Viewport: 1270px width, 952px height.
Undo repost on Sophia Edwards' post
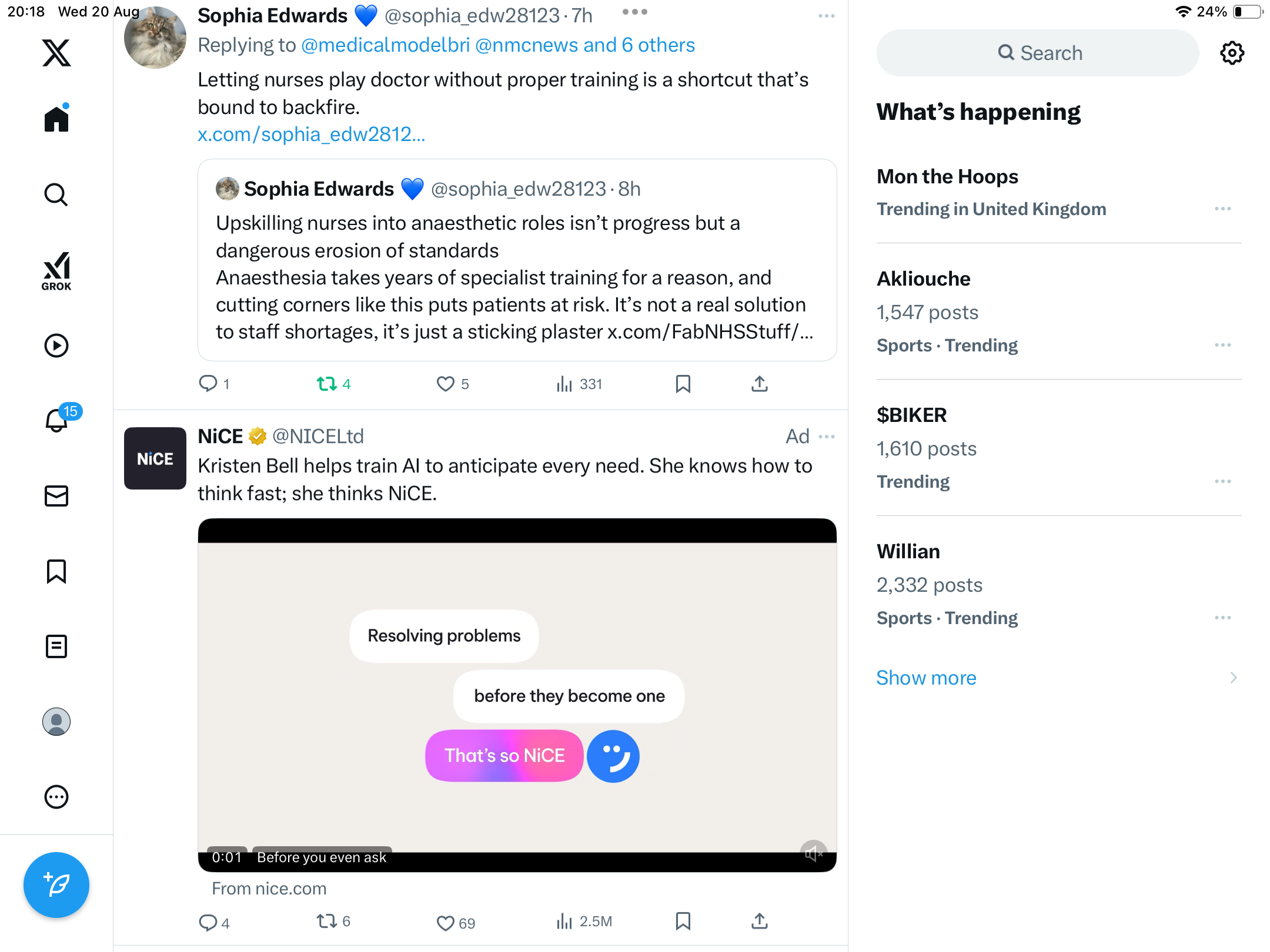tap(326, 384)
